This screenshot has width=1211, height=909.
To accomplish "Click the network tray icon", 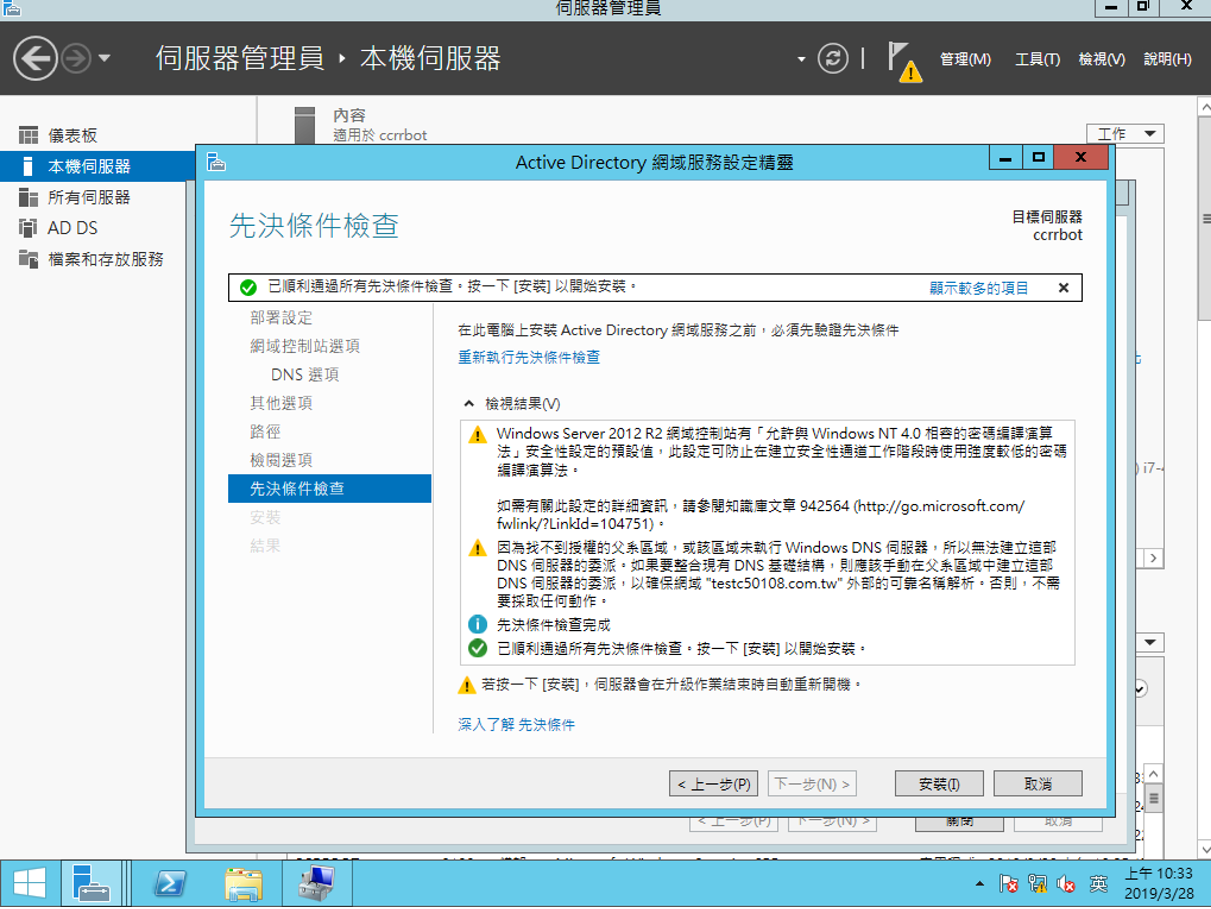I will click(x=1037, y=885).
